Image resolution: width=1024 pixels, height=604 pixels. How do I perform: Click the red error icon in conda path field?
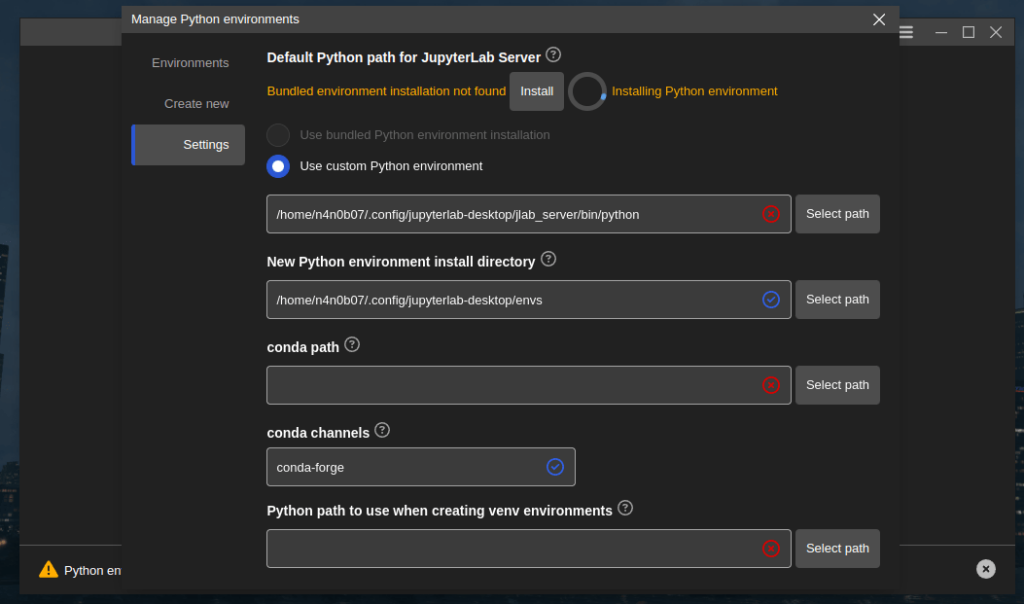770,384
